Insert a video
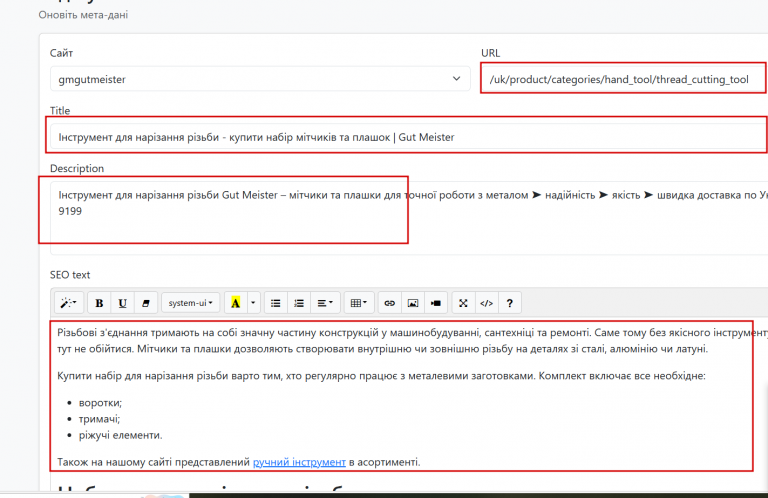The width and height of the screenshot is (768, 498). (436, 303)
